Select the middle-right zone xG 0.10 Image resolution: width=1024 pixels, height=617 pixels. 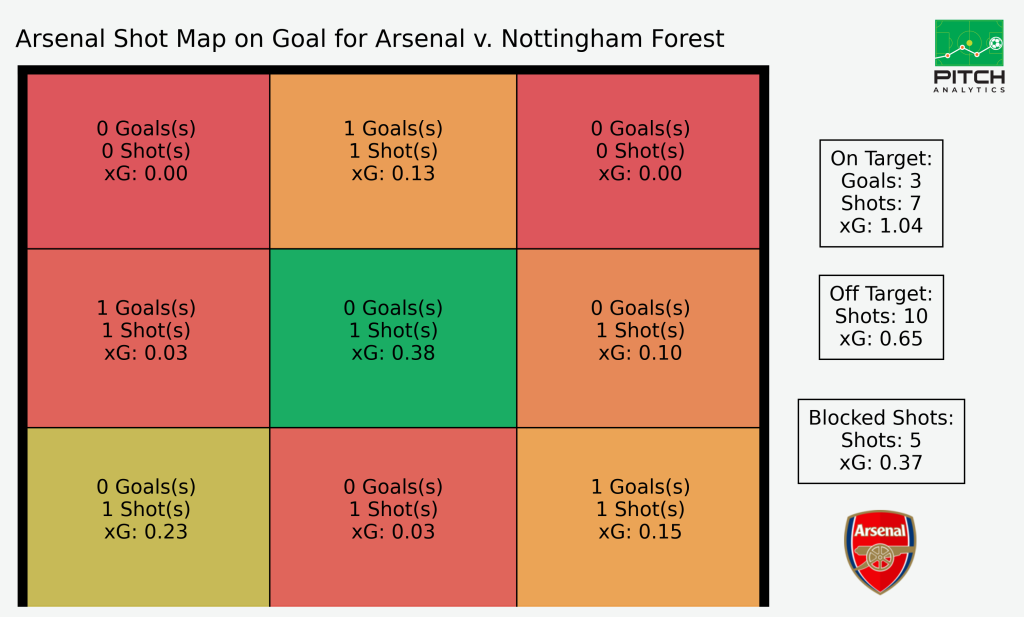(638, 338)
